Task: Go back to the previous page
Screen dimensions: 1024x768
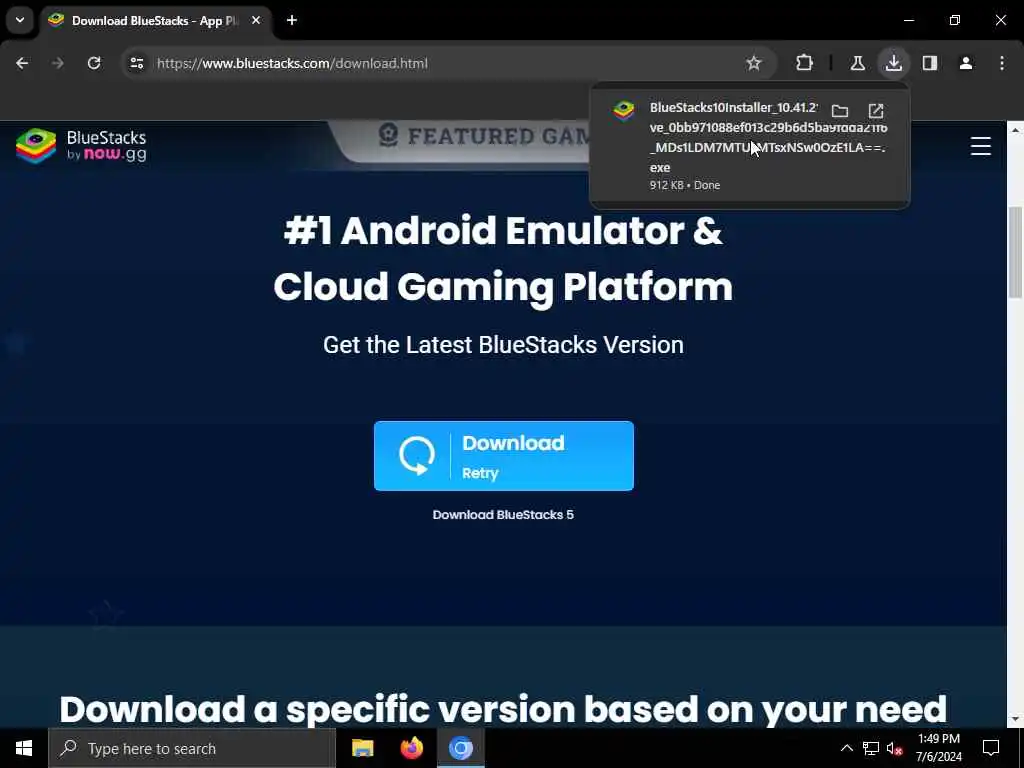Action: pos(22,63)
